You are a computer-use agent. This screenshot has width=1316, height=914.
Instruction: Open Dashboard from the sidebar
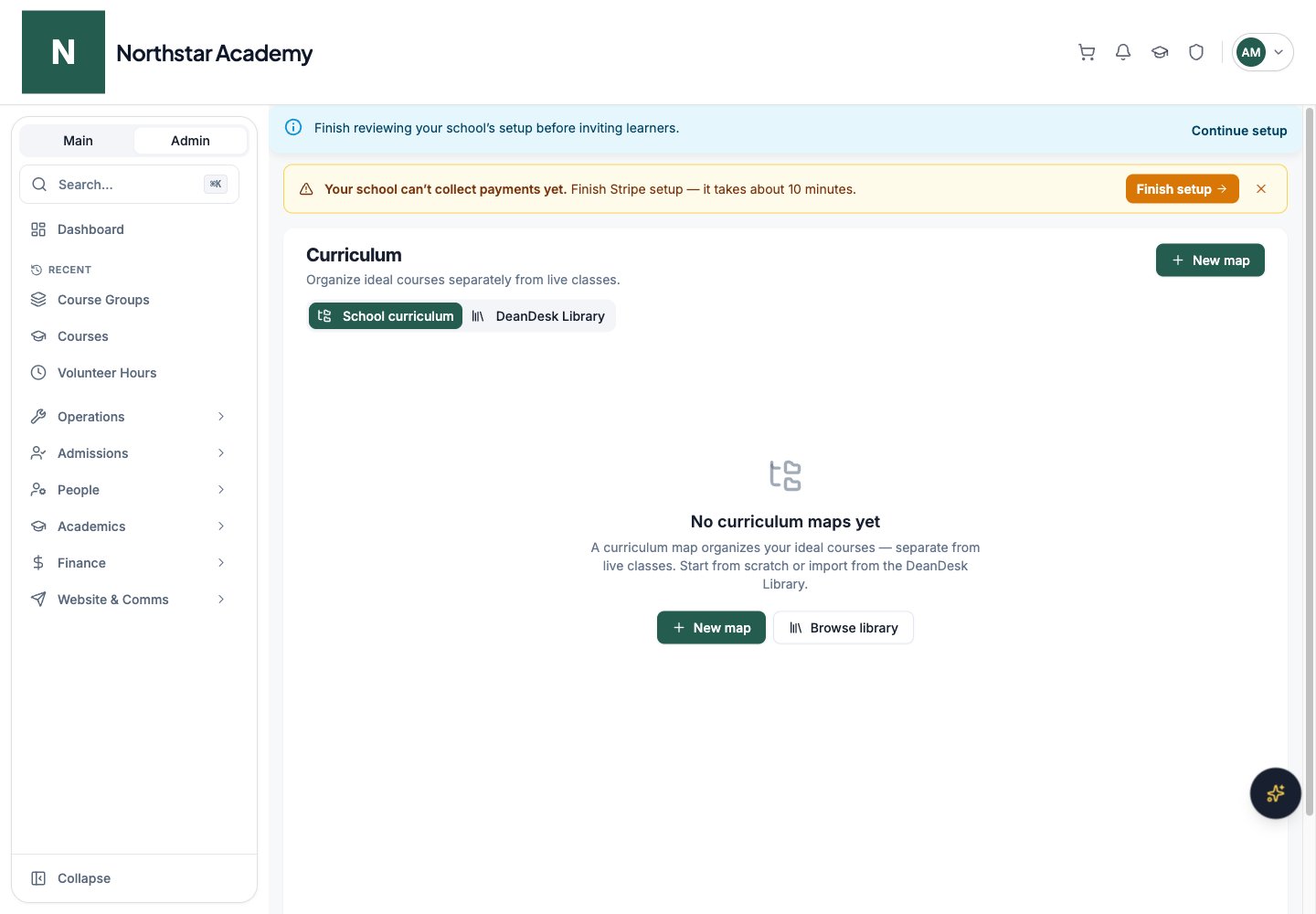point(129,229)
